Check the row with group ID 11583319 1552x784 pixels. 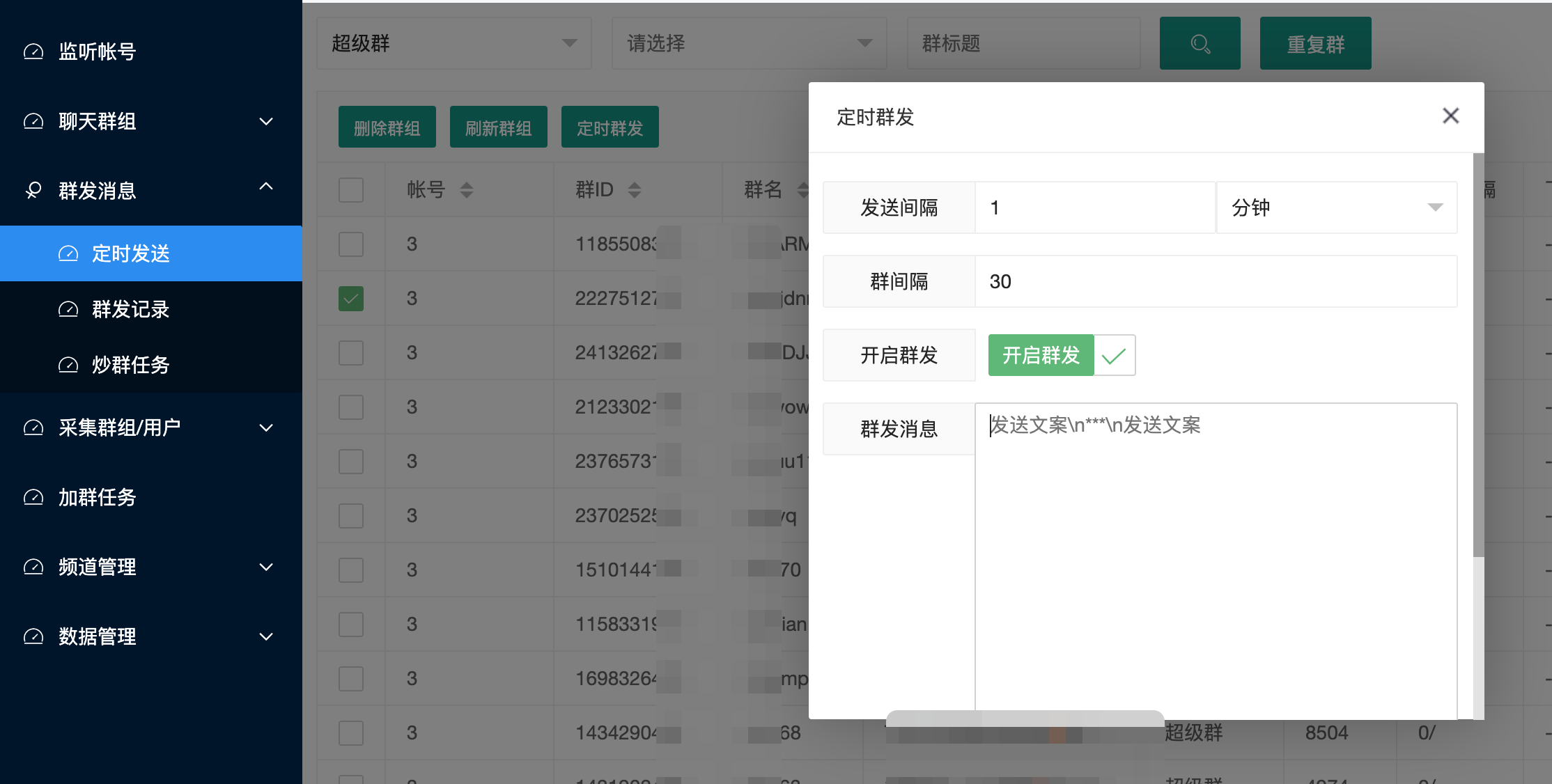[351, 624]
